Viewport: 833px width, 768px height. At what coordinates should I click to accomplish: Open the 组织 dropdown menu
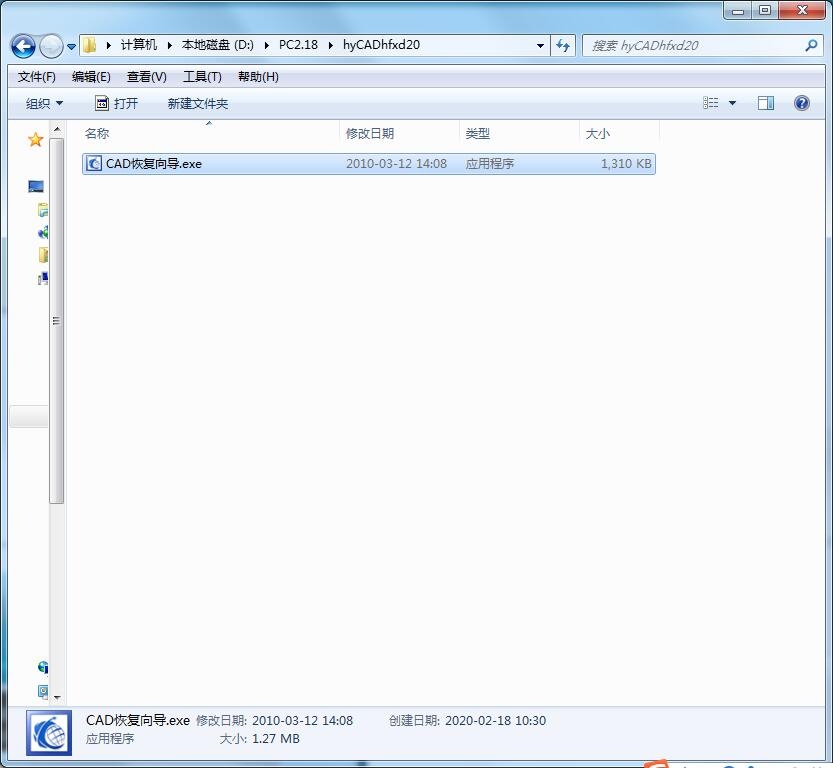(x=44, y=104)
